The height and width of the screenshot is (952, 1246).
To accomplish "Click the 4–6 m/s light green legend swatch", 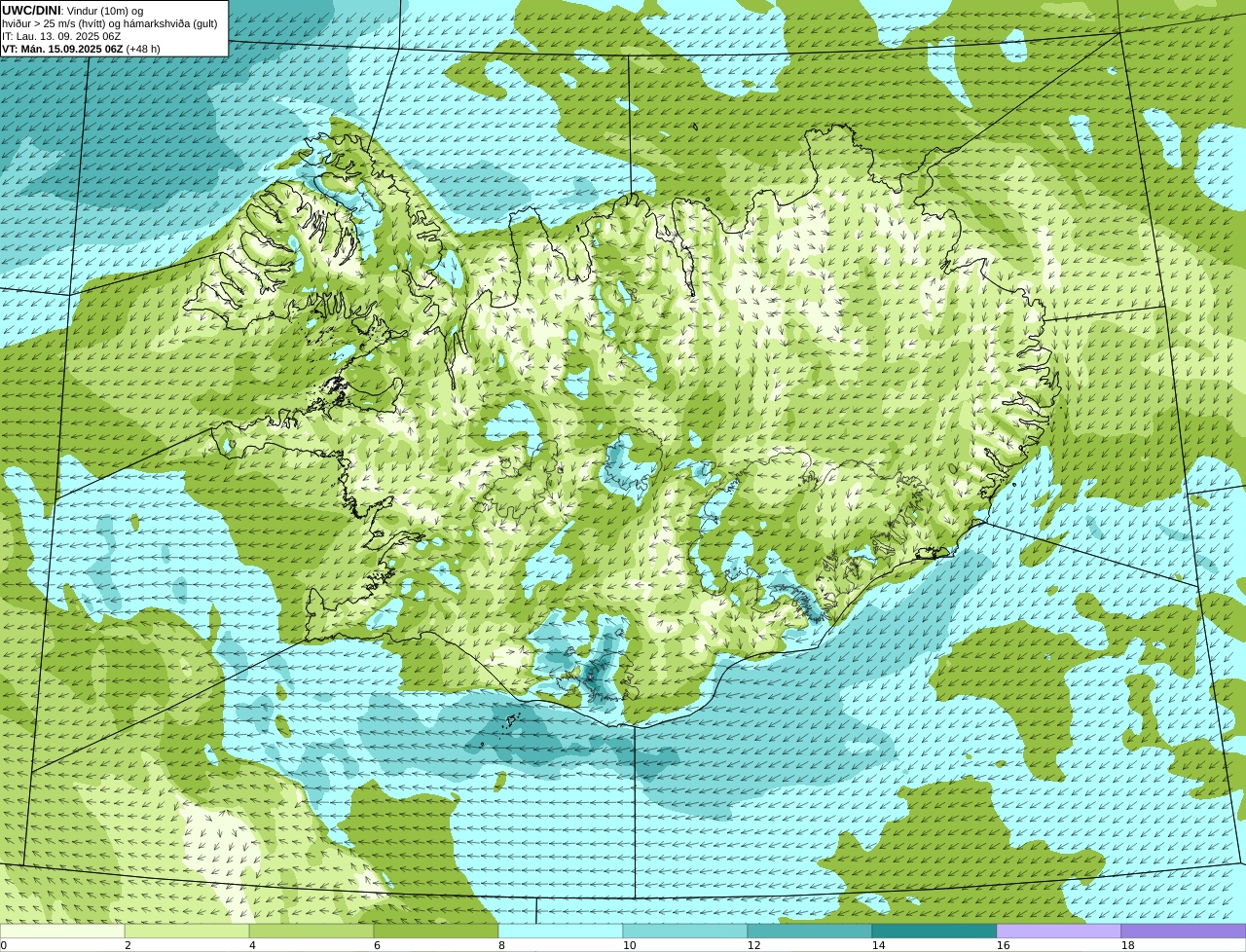I will (311, 931).
